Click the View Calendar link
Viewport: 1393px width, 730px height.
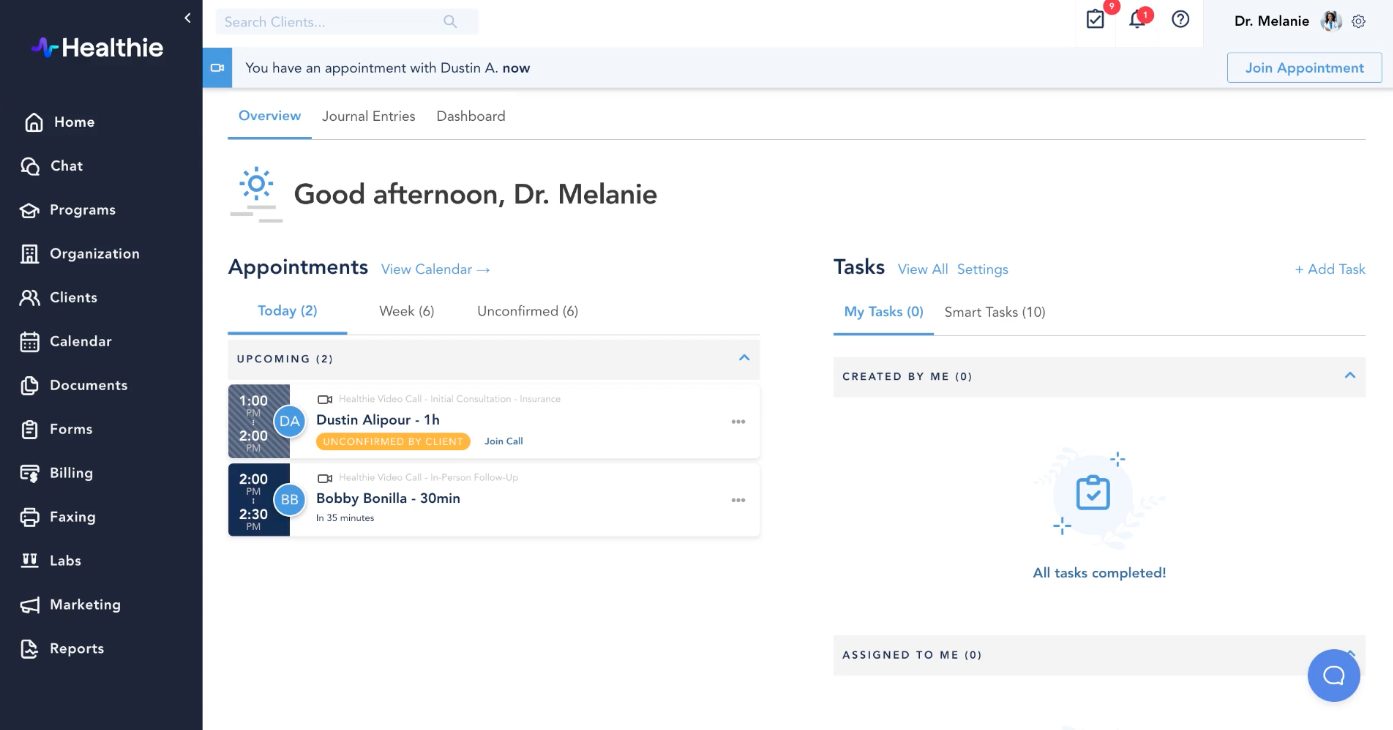click(435, 269)
